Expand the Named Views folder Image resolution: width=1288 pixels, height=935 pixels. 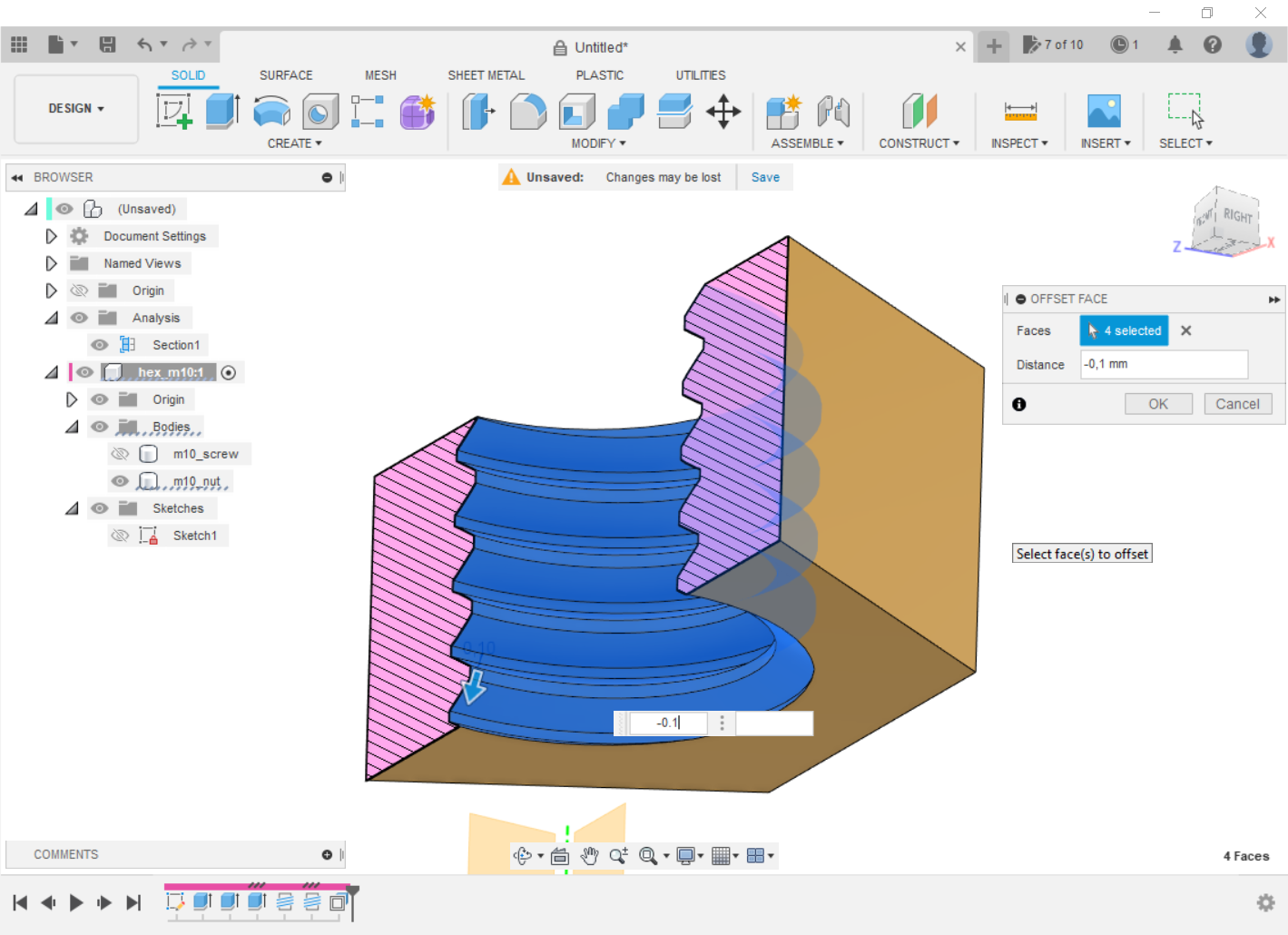point(52,263)
